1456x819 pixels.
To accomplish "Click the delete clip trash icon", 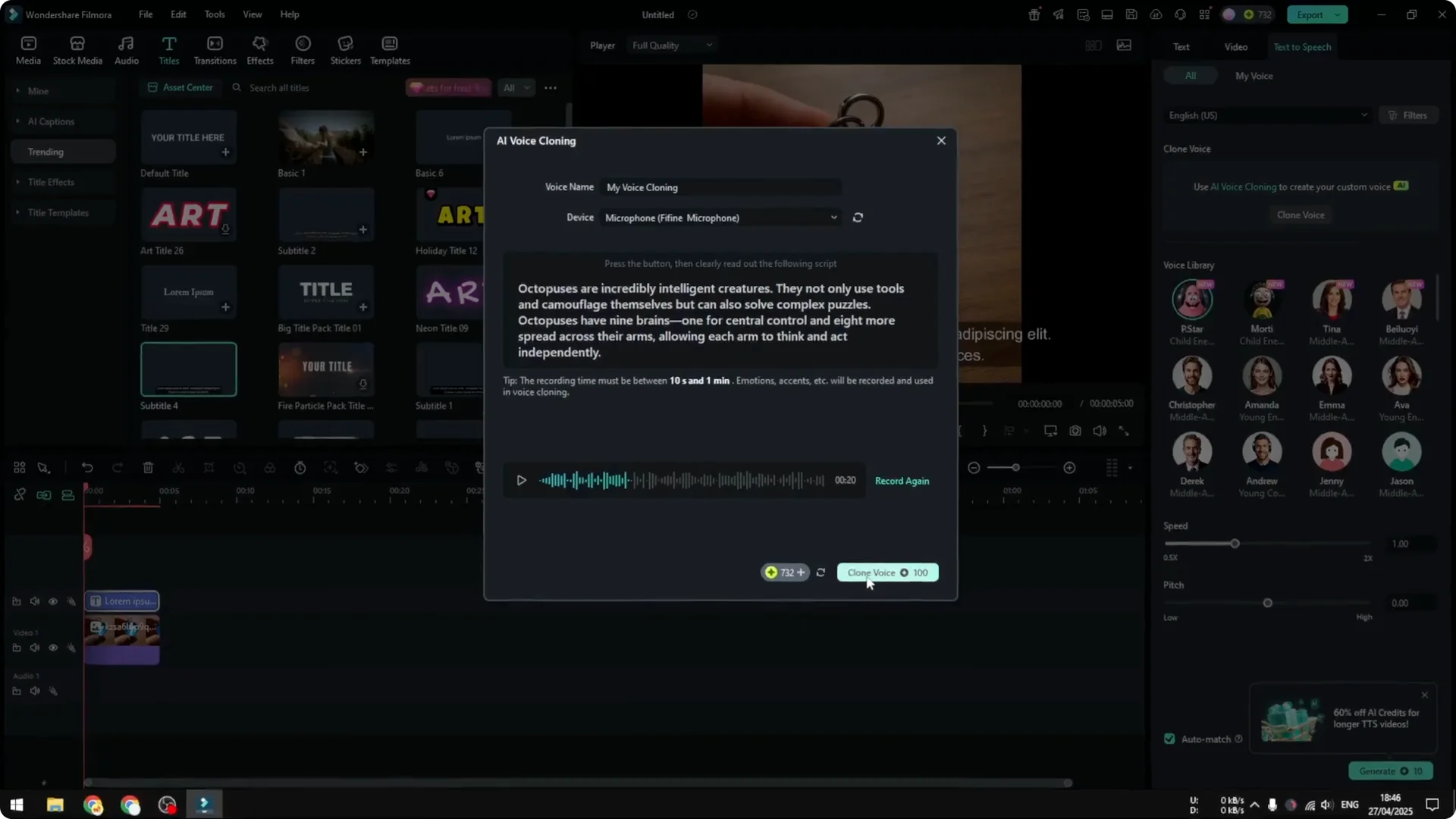I will click(x=148, y=468).
